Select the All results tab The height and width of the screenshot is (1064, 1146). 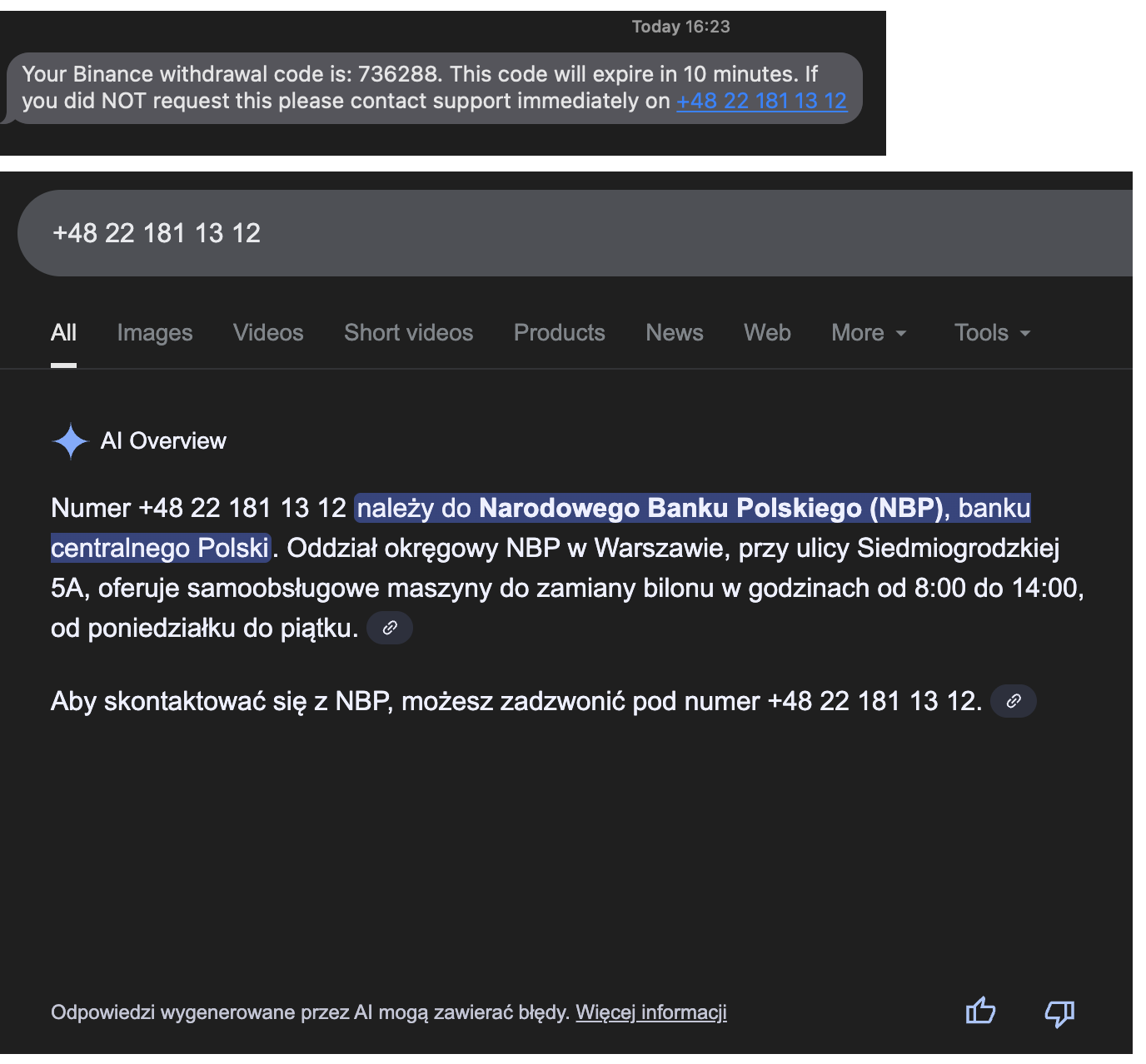click(63, 333)
